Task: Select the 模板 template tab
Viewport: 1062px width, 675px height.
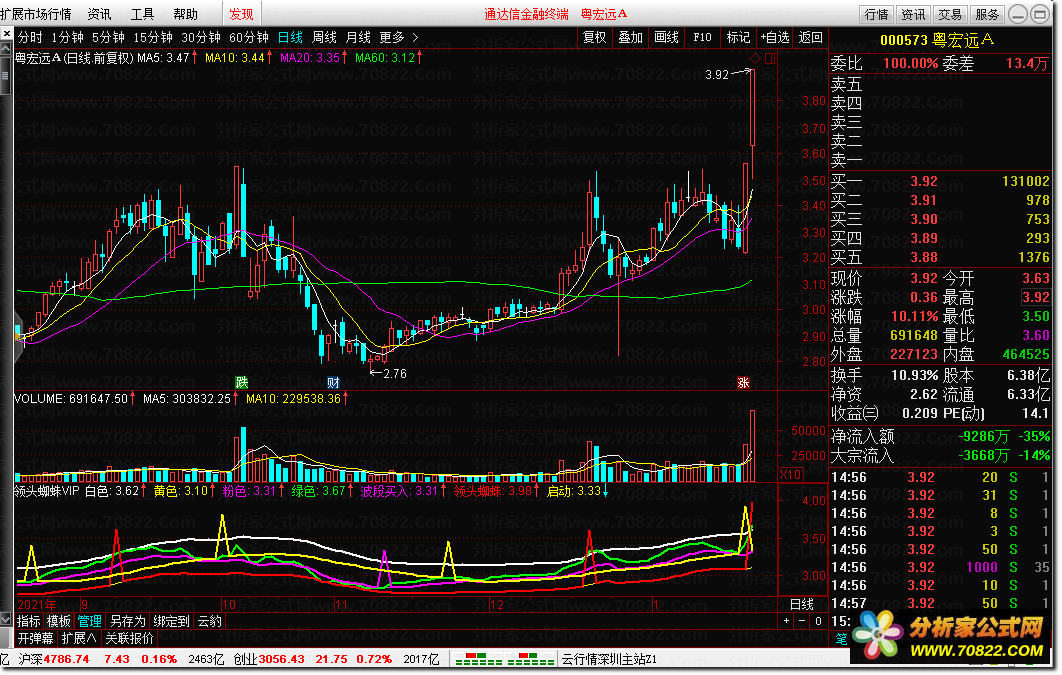Action: point(58,621)
